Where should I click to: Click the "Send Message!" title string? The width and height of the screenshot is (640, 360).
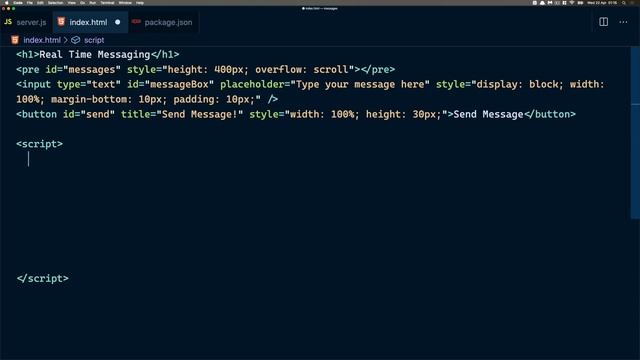pos(200,114)
